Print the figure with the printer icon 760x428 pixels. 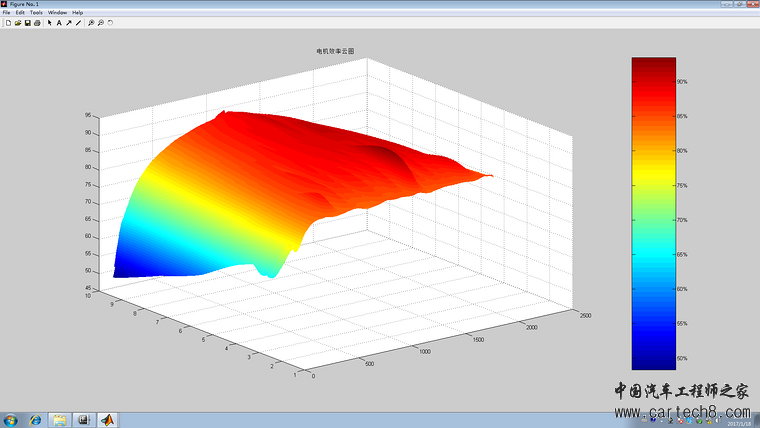coord(37,22)
